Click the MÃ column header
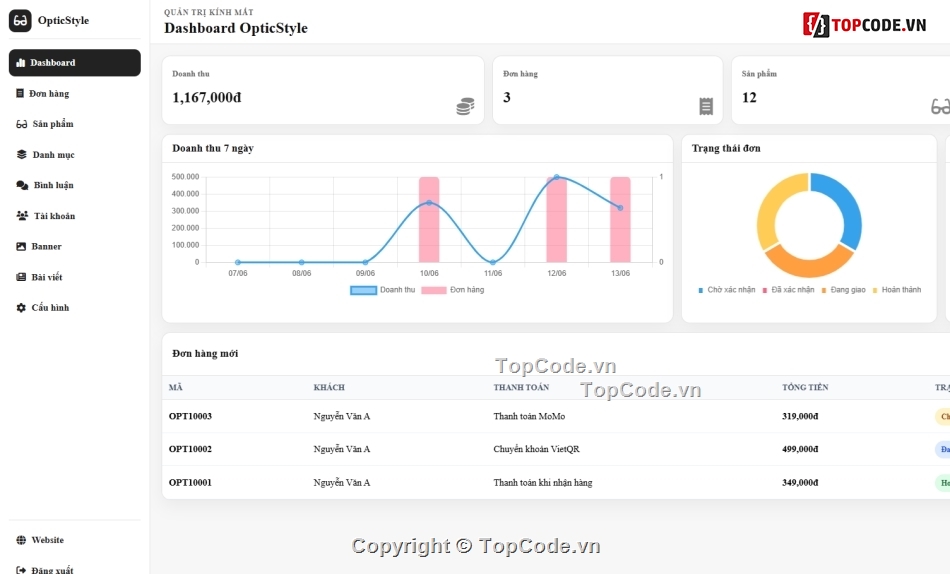The image size is (950, 574). pos(176,387)
